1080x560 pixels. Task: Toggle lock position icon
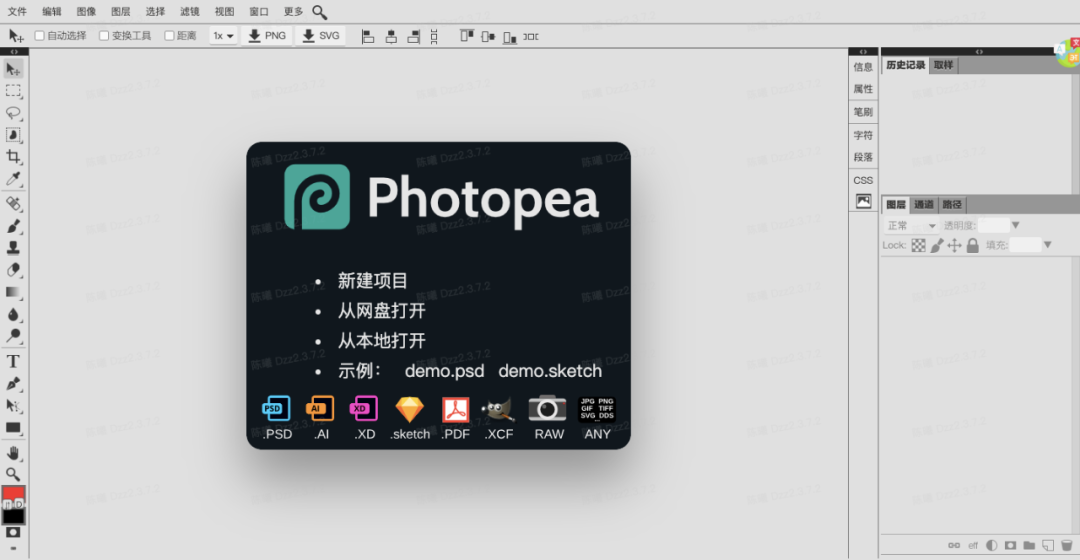(954, 245)
